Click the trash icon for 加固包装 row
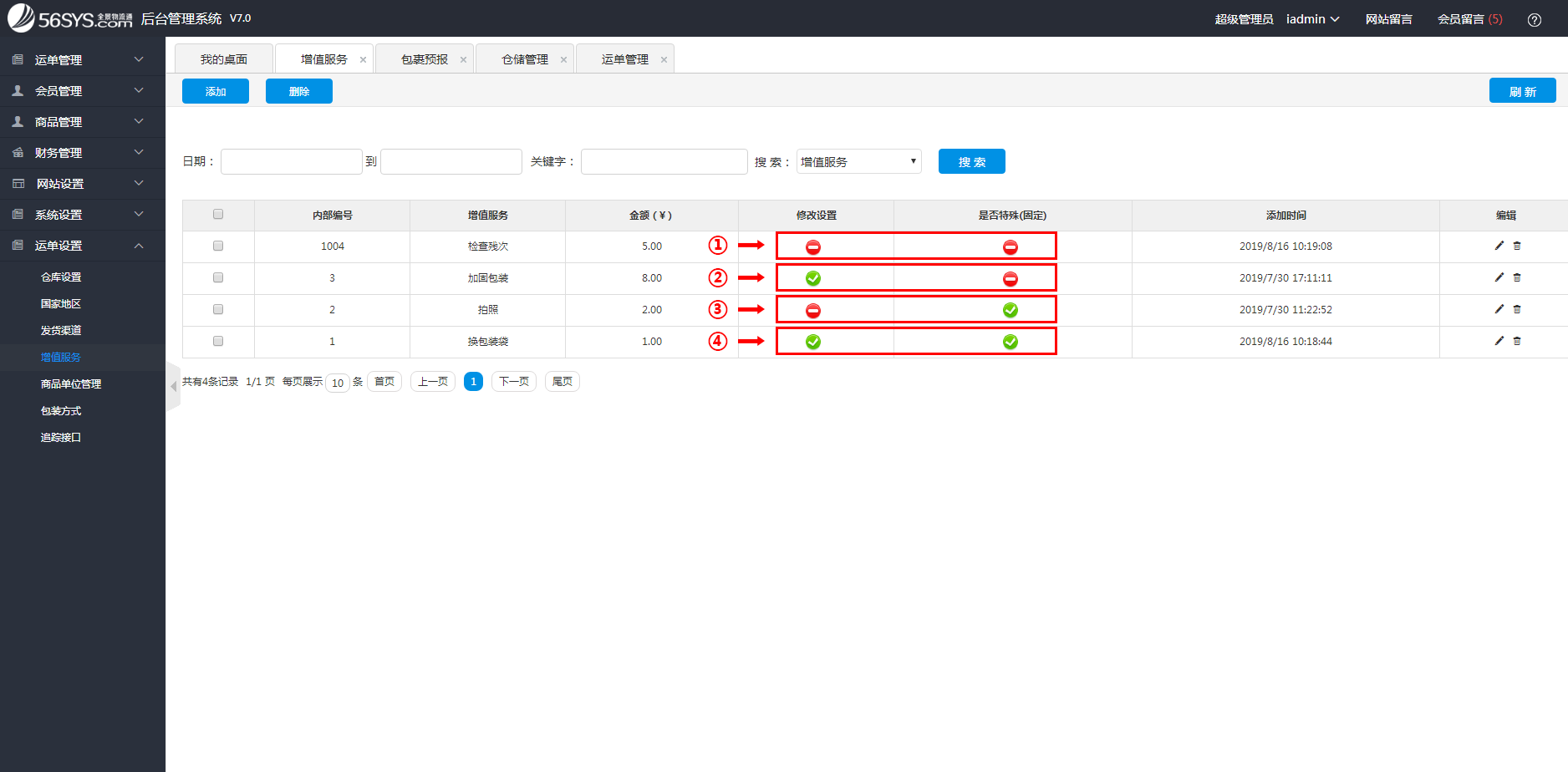 tap(1517, 277)
